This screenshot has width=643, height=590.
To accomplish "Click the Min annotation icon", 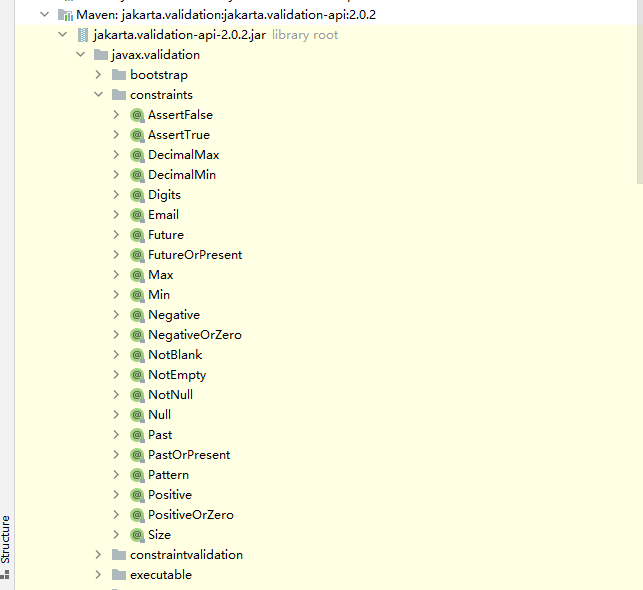I will [137, 295].
